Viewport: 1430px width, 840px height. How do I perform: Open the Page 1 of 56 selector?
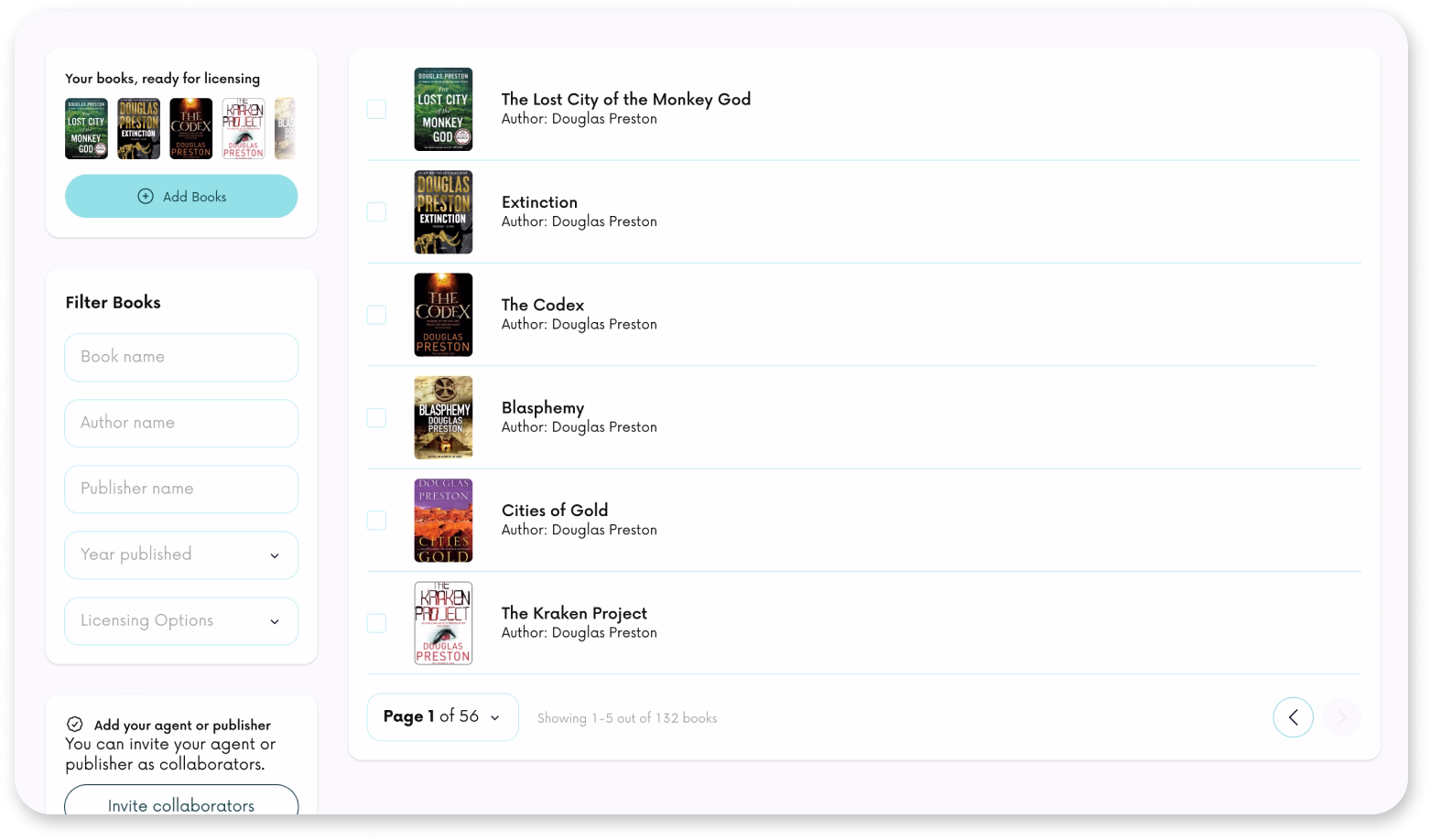pyautogui.click(x=442, y=717)
